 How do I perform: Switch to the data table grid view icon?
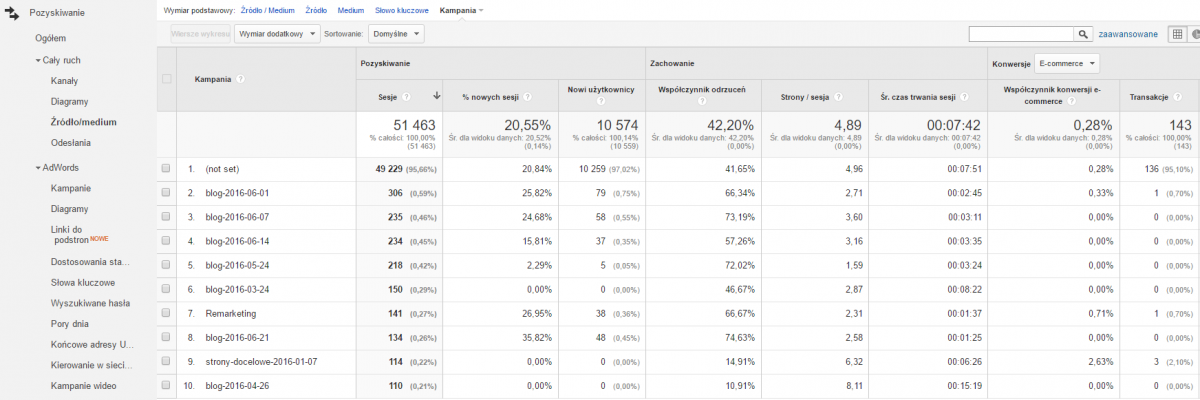click(x=1177, y=34)
